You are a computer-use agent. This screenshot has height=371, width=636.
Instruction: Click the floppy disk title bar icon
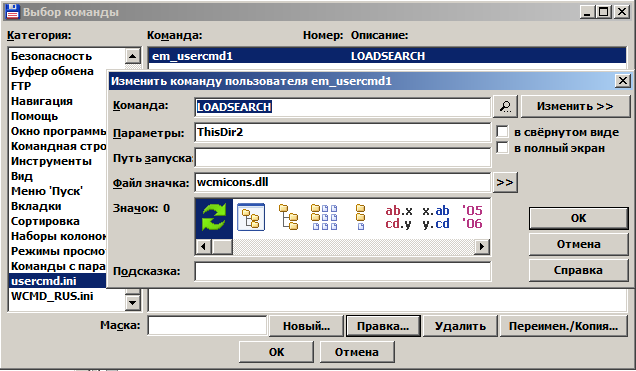click(x=12, y=11)
